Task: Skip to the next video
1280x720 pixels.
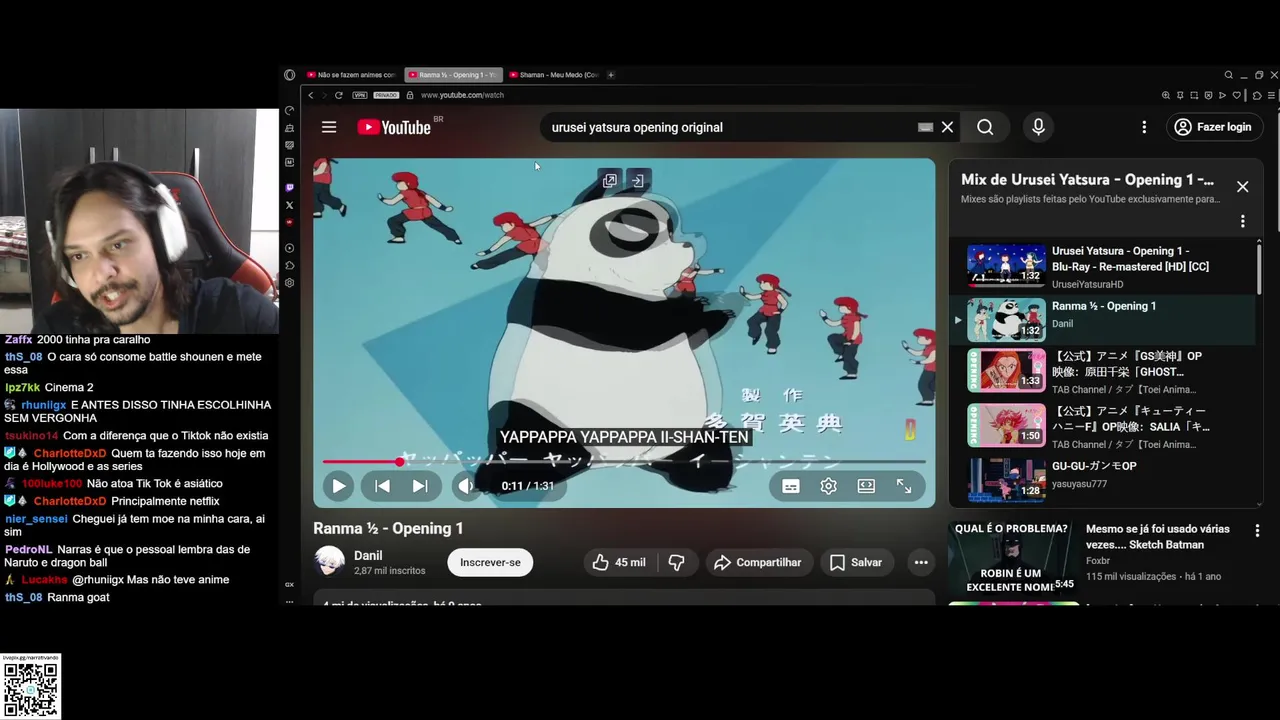Action: (x=420, y=486)
